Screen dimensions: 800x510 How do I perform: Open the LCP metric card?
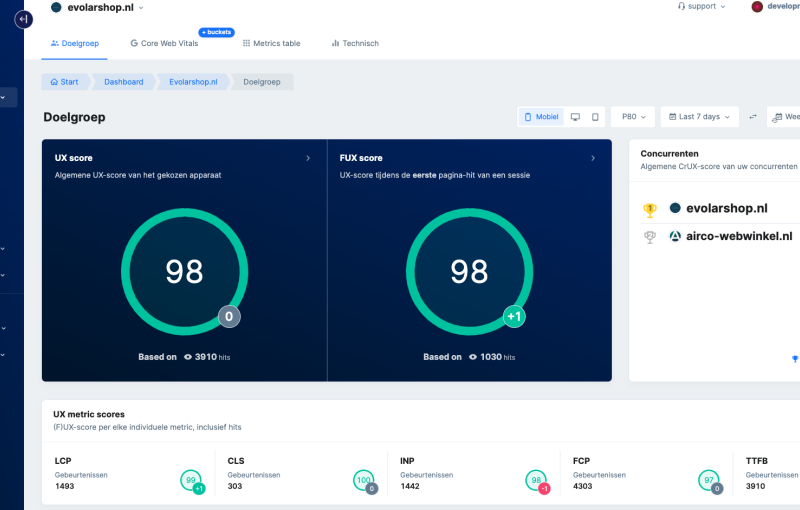point(129,474)
